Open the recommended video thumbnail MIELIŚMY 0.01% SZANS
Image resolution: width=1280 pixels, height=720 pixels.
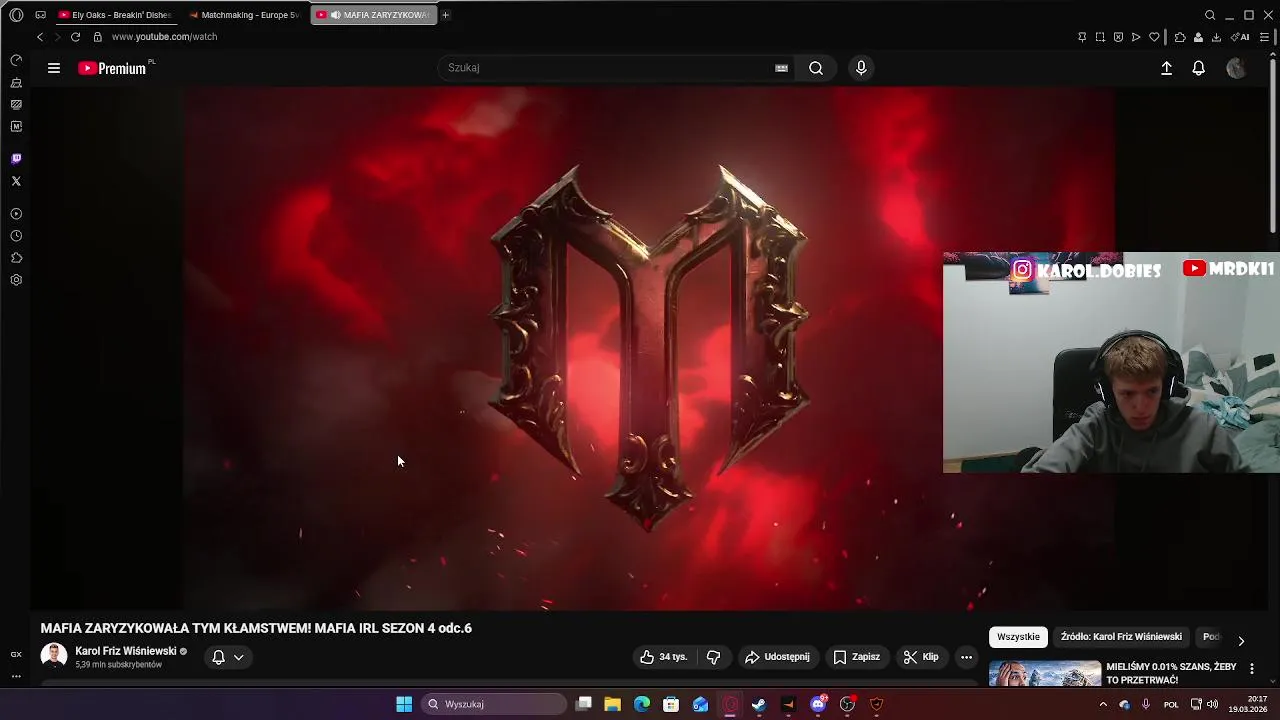pos(1045,673)
